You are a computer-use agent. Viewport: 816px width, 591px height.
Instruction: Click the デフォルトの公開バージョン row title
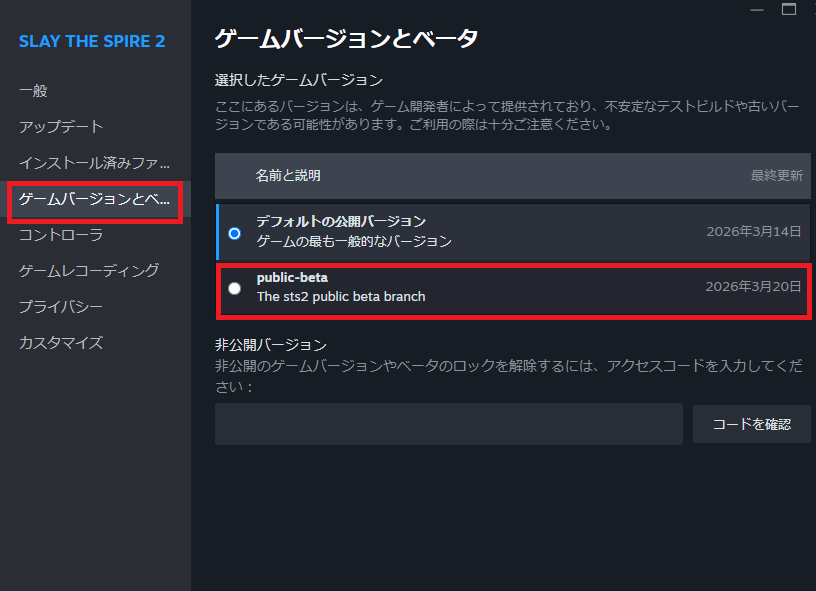[x=341, y=221]
